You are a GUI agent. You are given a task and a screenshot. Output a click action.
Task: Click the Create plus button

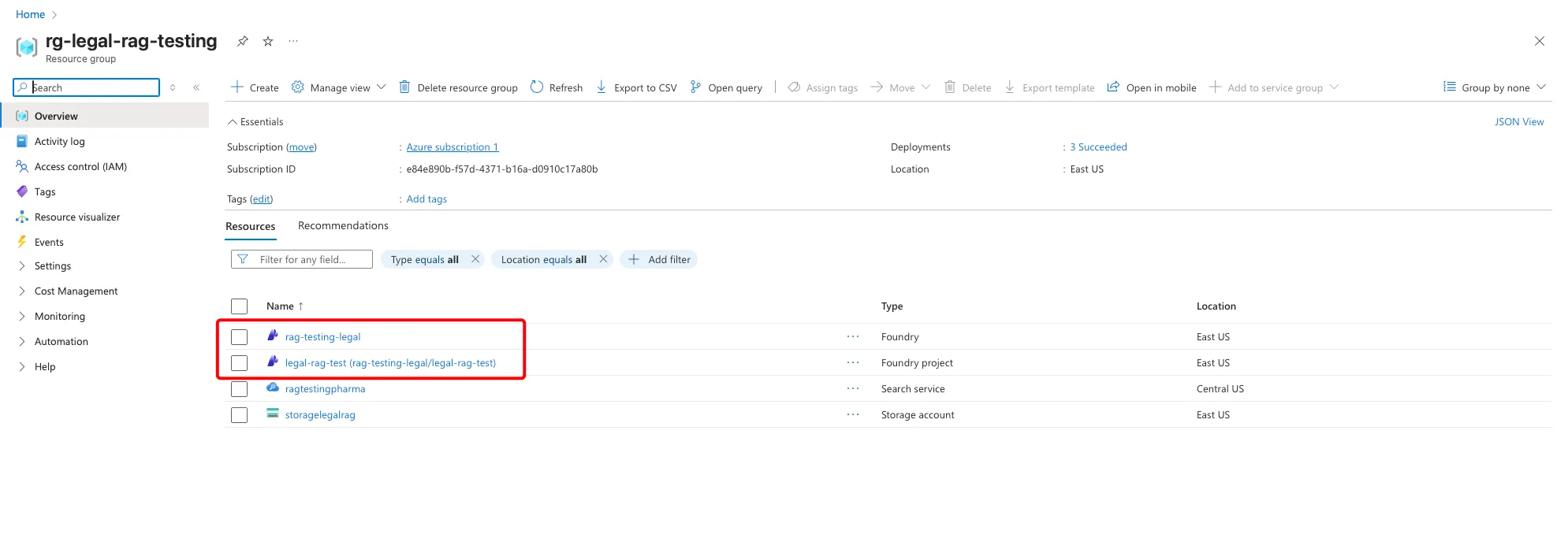[x=255, y=87]
